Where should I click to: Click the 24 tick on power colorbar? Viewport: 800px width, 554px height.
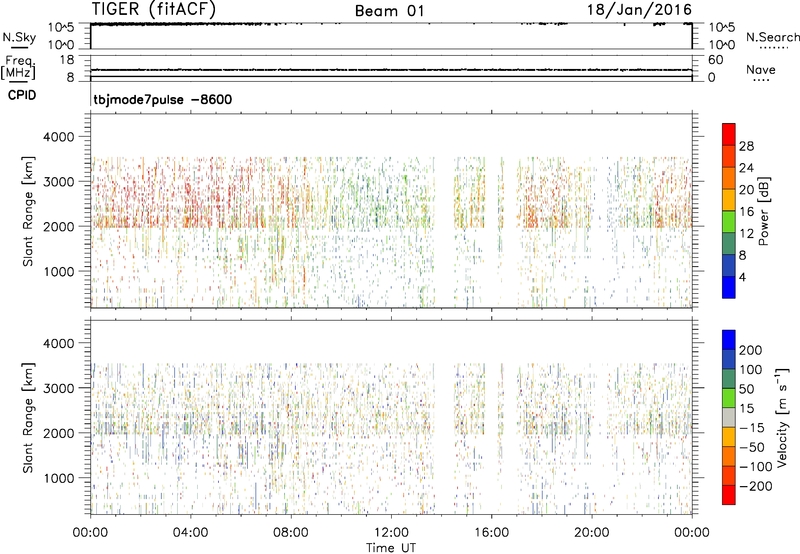(746, 168)
